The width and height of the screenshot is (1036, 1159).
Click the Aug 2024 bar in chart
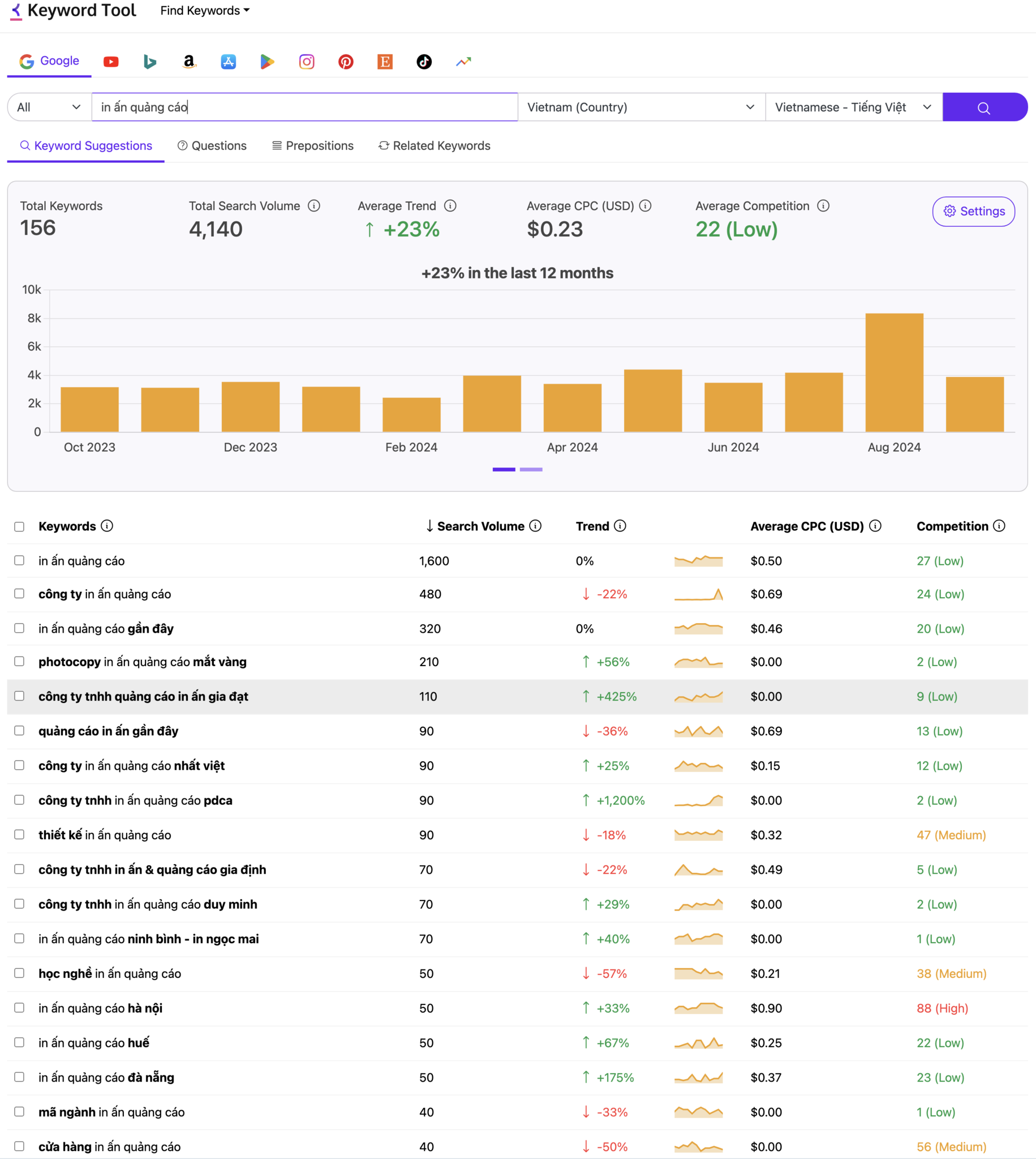894,372
